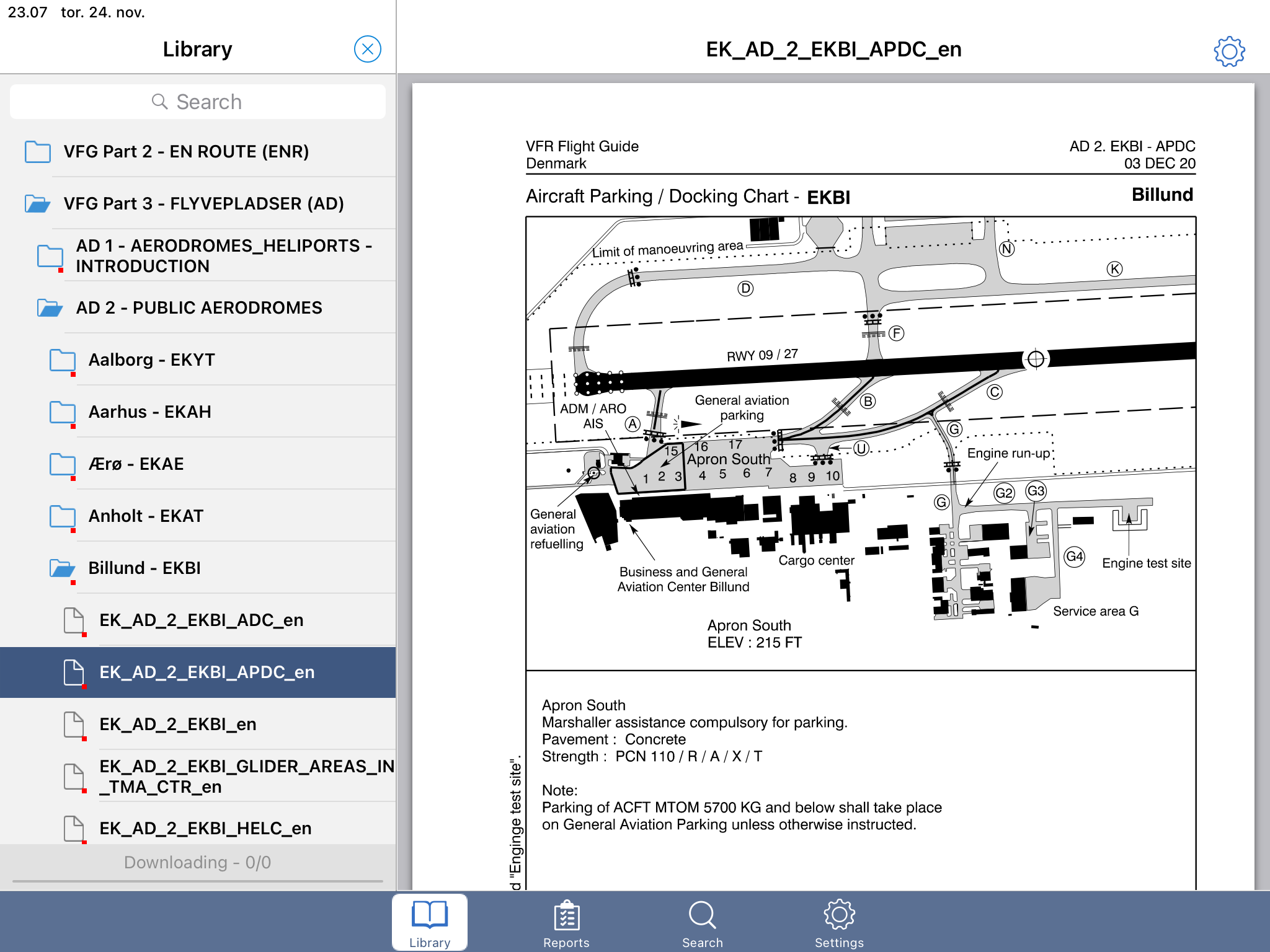Click 'Strength : PCN 110 / R / A / X / T' line
Viewport: 1270px width, 952px height.
[652, 757]
